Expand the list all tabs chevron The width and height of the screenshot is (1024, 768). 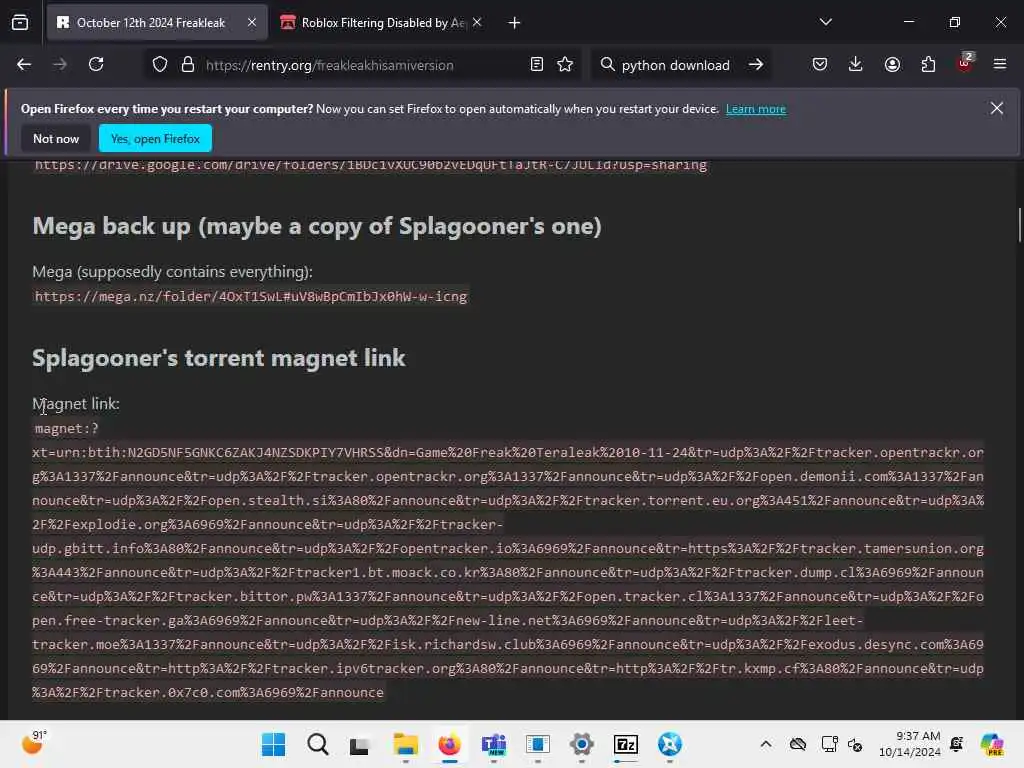(825, 22)
